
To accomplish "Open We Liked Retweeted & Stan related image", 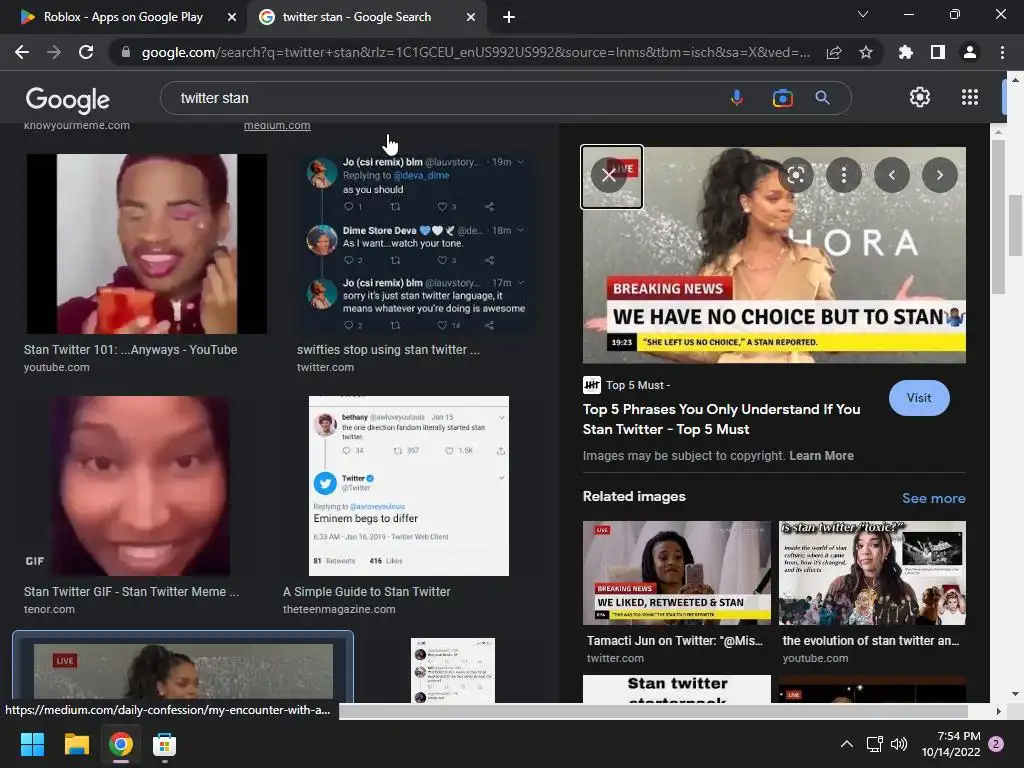I will pos(677,573).
